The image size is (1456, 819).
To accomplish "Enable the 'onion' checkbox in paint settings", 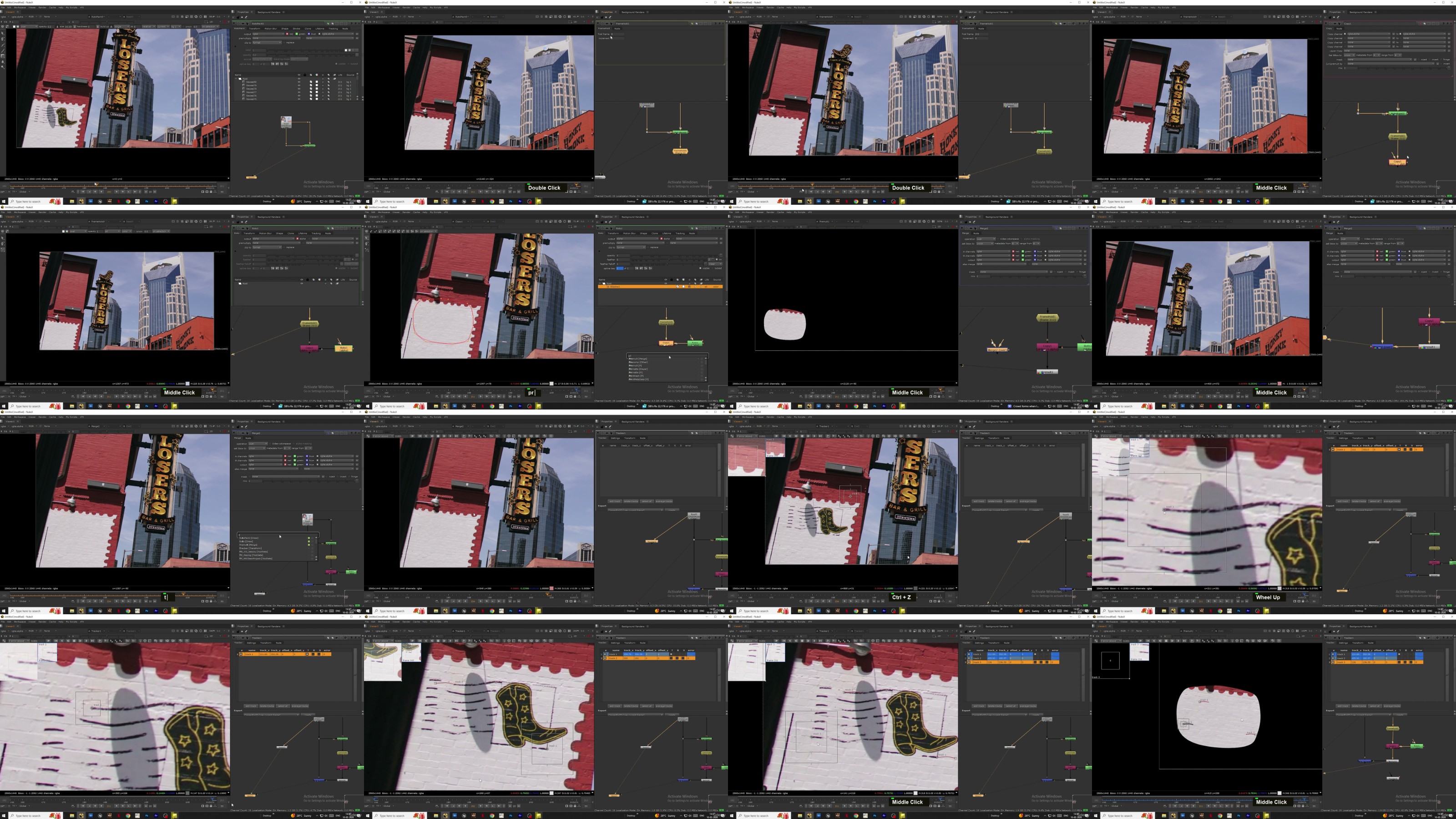I will point(184,26).
